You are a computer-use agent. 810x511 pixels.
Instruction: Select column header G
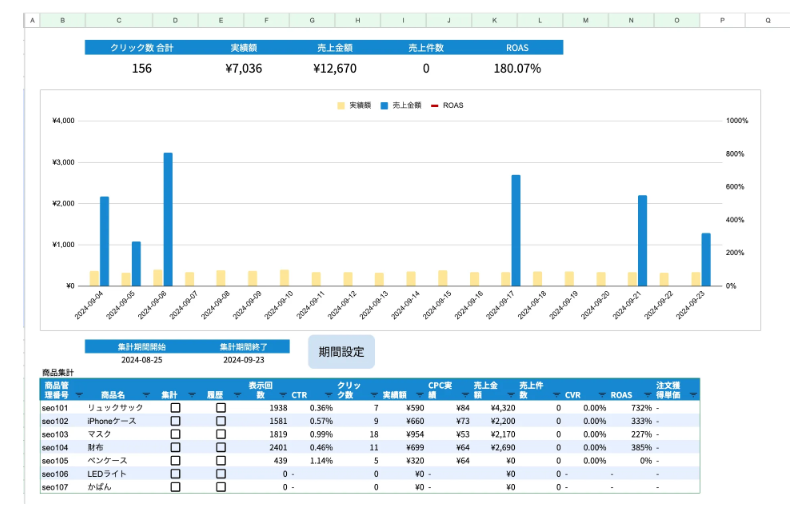click(312, 20)
